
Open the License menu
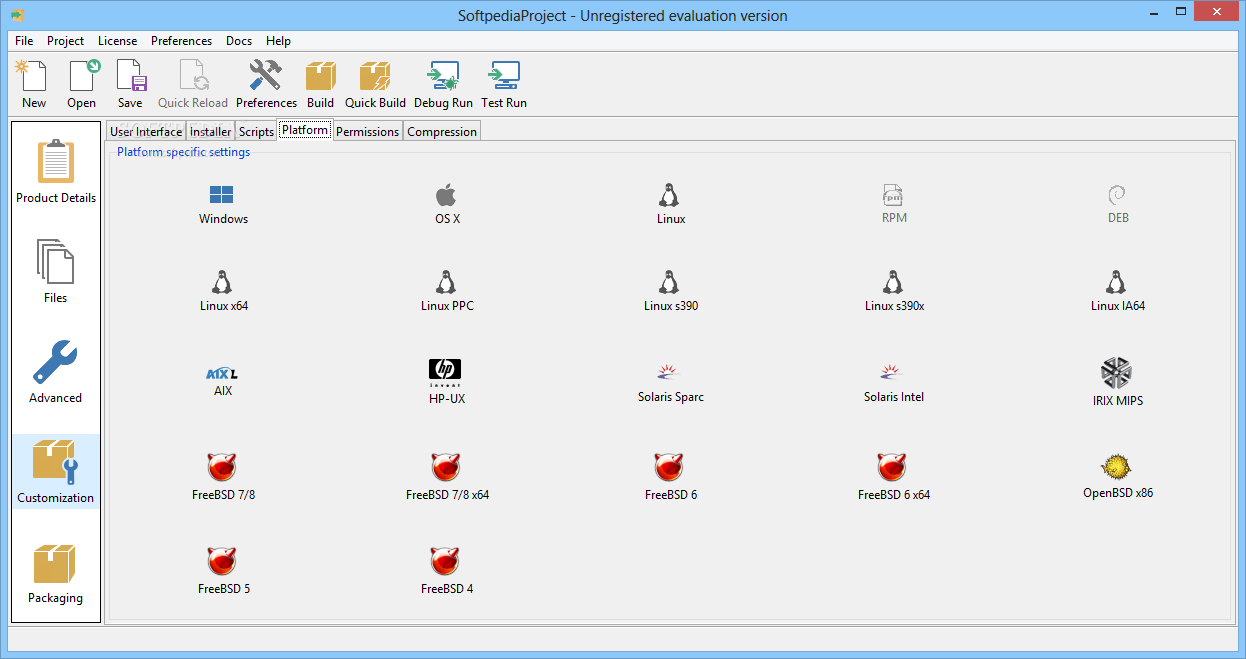pos(118,41)
